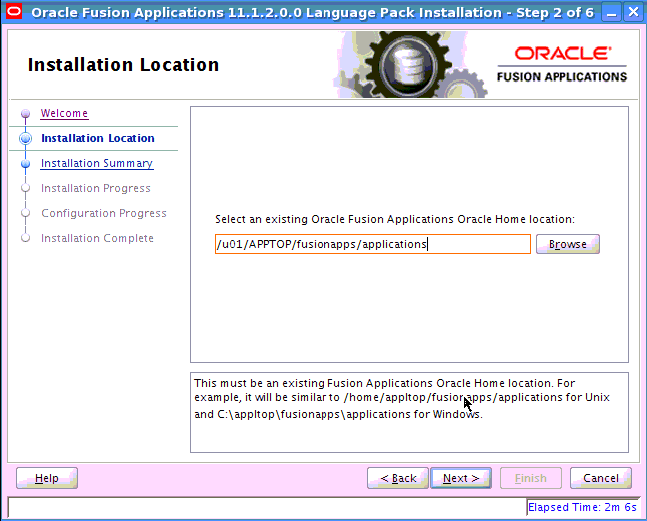
Task: Proceed with the Next button
Action: 461,478
